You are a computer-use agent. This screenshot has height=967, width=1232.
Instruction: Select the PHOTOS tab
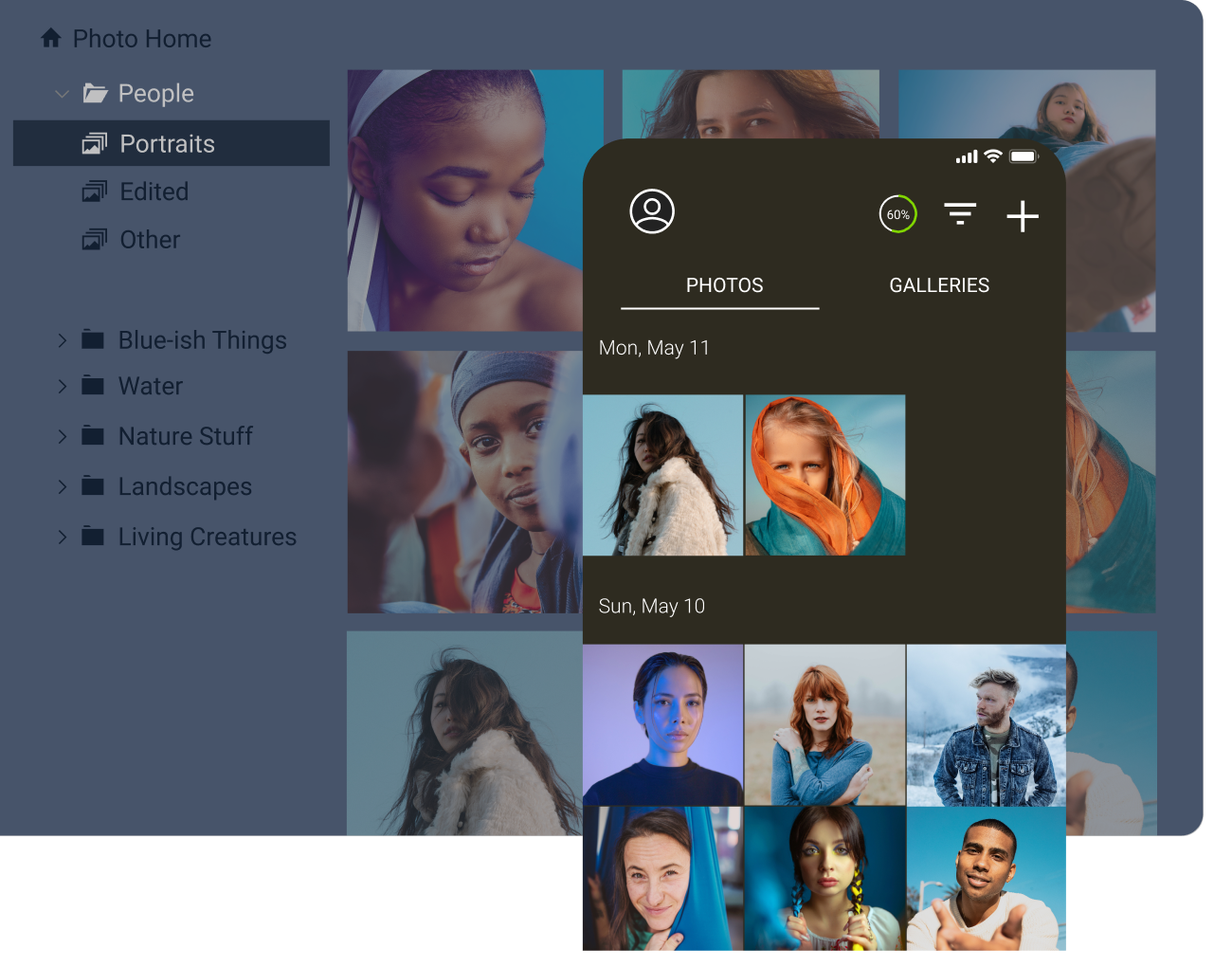724,284
